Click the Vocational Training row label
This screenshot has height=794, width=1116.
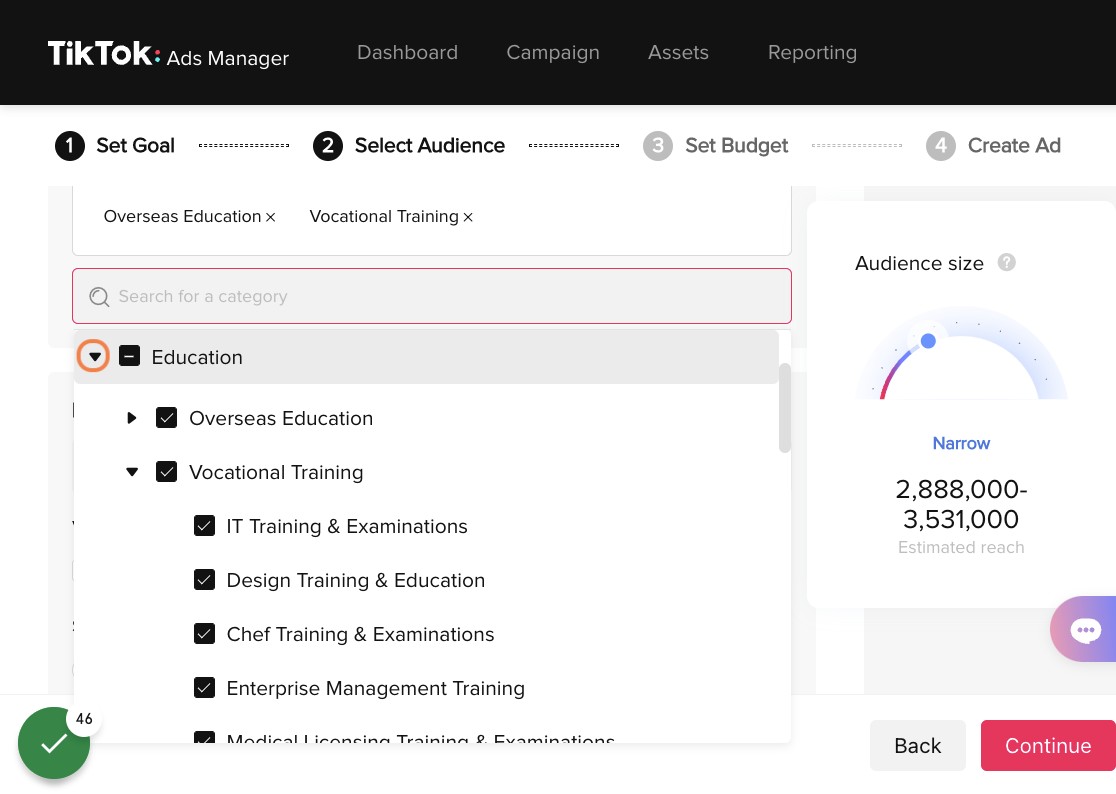(x=276, y=472)
